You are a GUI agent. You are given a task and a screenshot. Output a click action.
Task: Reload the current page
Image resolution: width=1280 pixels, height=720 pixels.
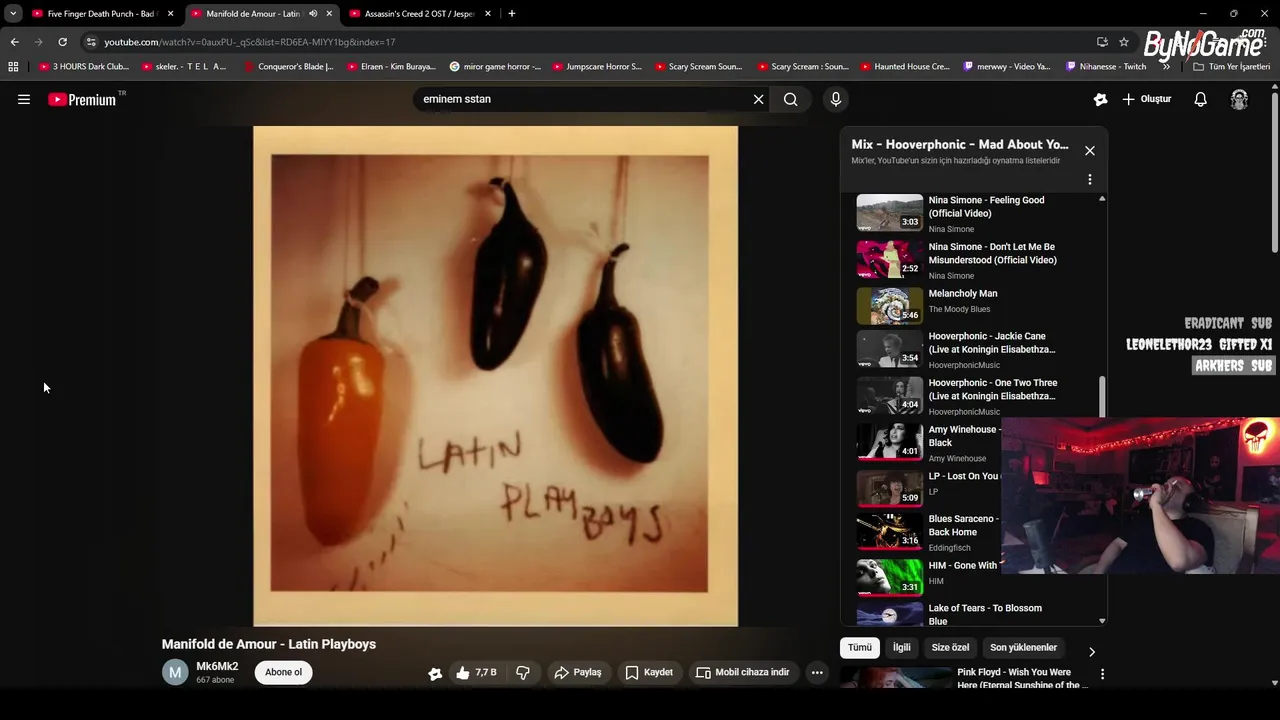62,42
